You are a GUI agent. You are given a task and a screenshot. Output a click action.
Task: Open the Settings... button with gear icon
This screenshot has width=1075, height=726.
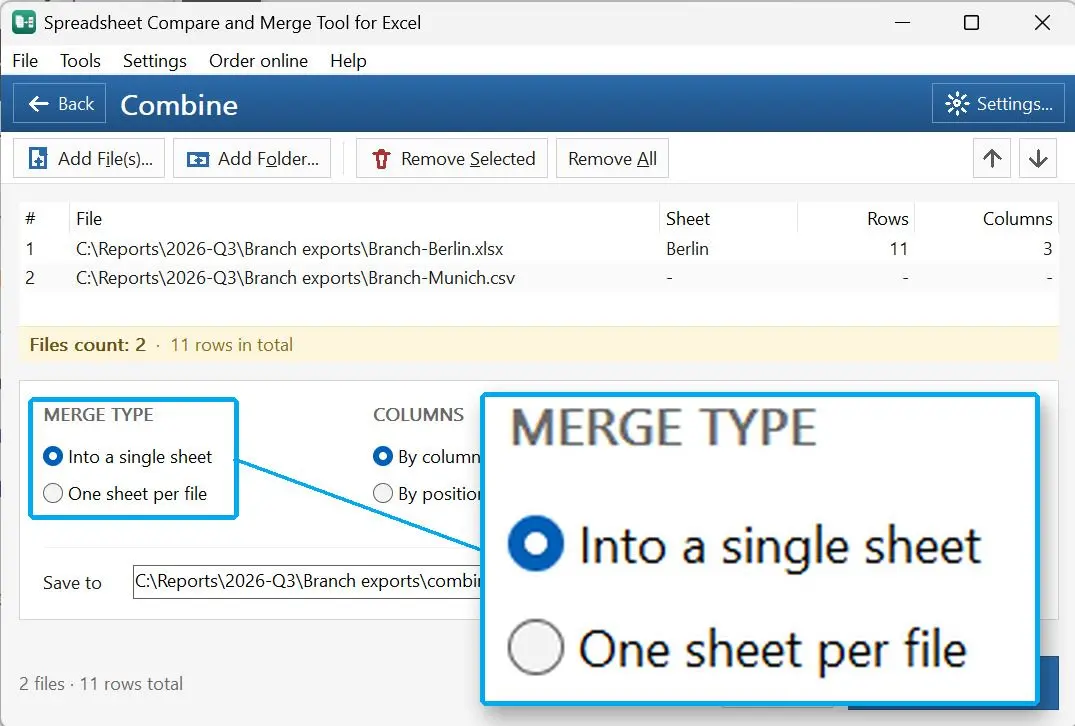pyautogui.click(x=998, y=104)
